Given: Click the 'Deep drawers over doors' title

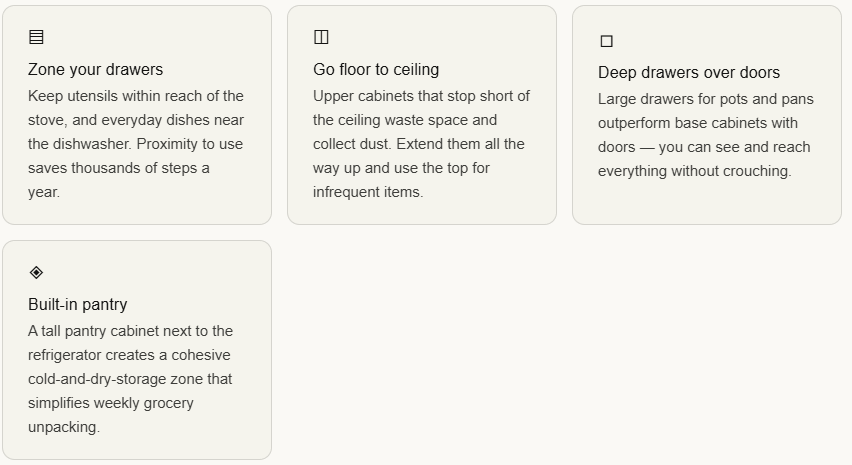Looking at the screenshot, I should pos(689,73).
